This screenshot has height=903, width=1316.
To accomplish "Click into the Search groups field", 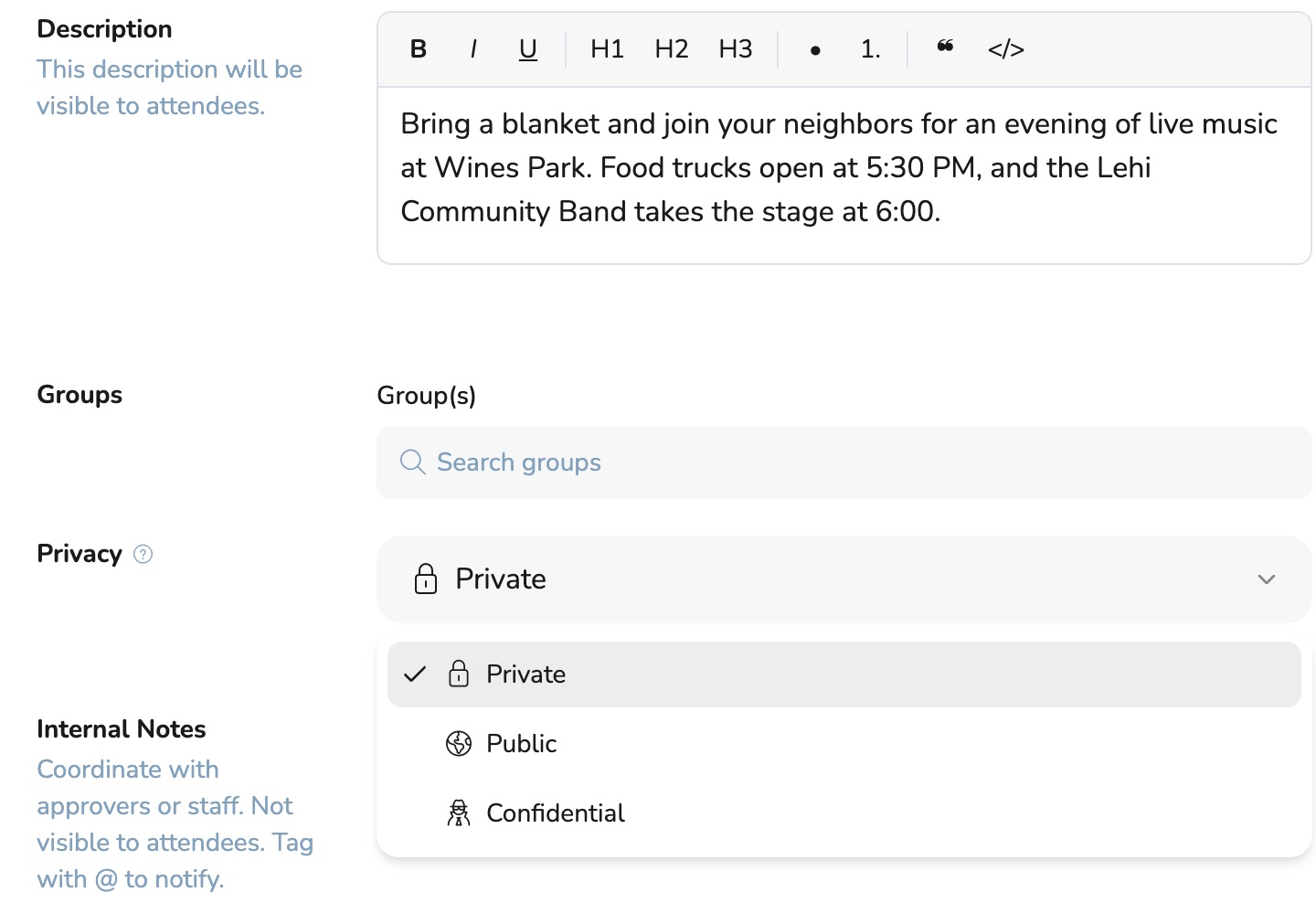I will 844,462.
